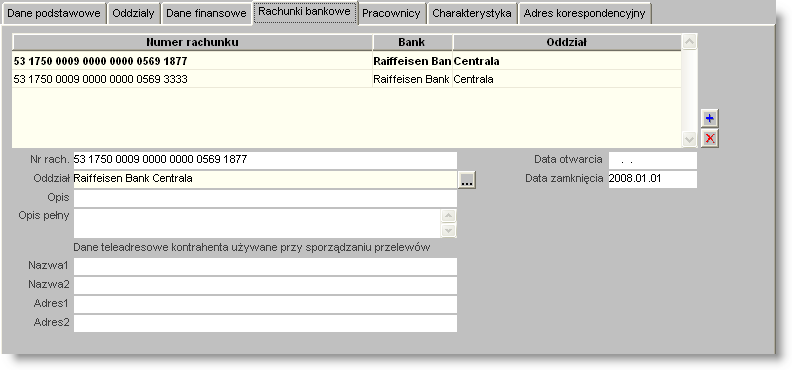Open branch lookup with ellipsis button
This screenshot has width=792, height=370.
click(467, 180)
